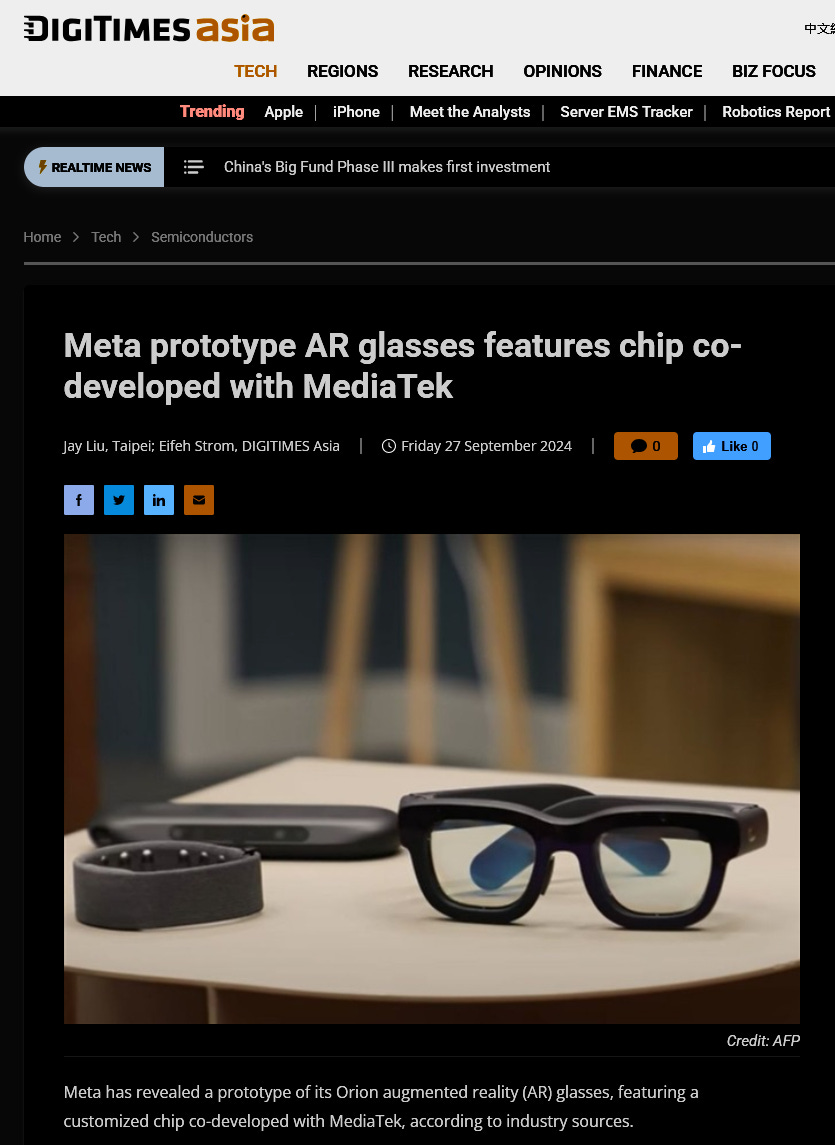Screen dimensions: 835x1145
Task: Open the FINANCE menu
Action: 667,71
